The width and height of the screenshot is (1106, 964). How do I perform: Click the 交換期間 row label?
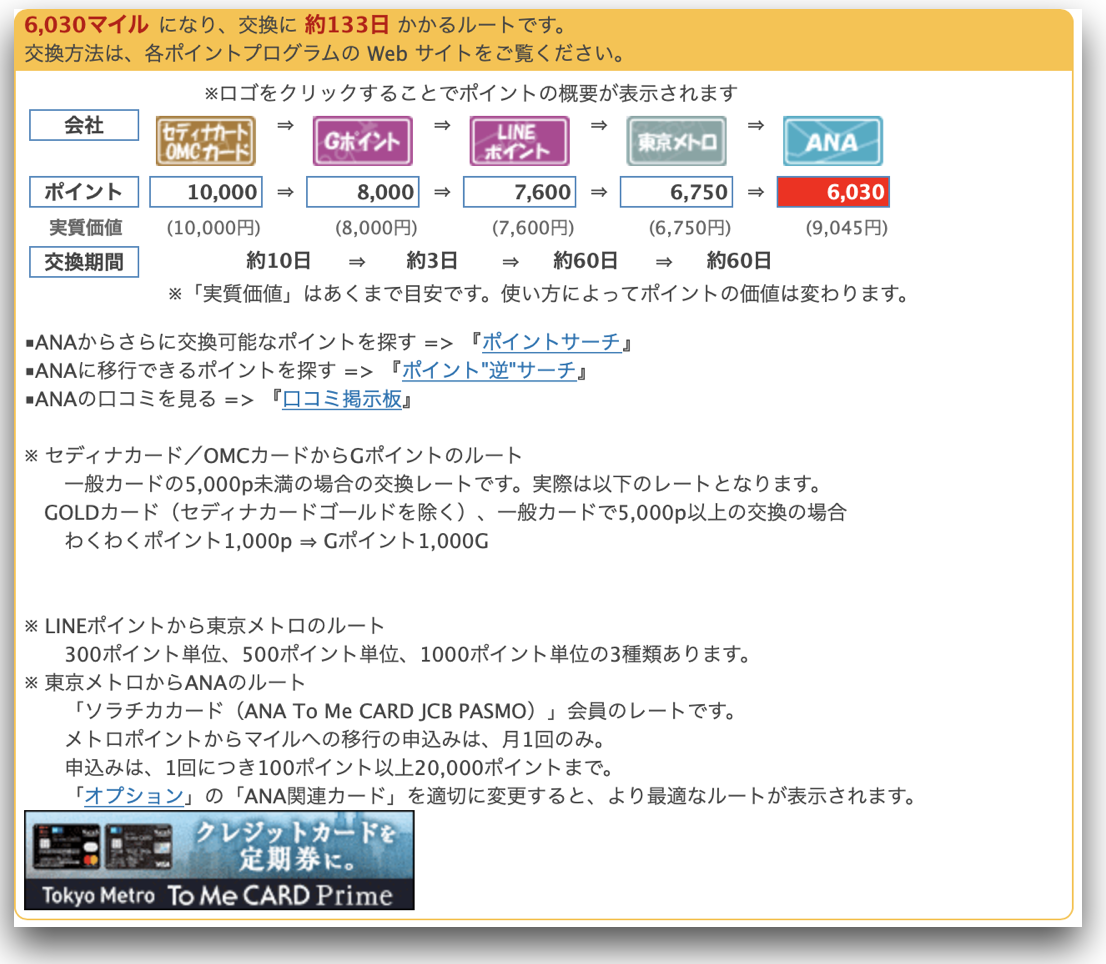pos(84,262)
